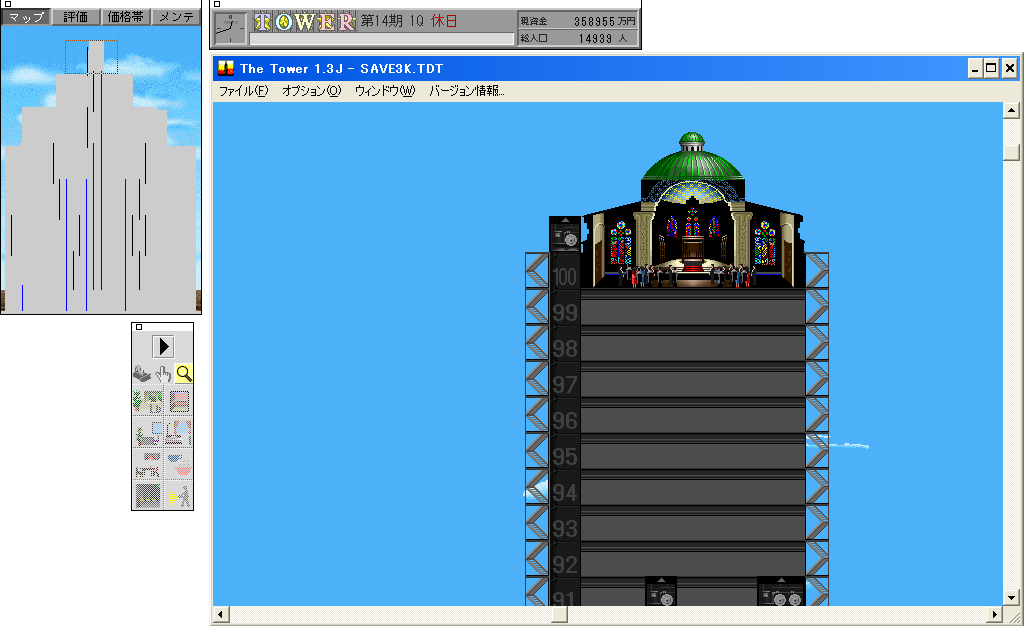Viewport: 1024px width, 626px height.
Task: Open the ファイル(F) menu
Action: [243, 90]
